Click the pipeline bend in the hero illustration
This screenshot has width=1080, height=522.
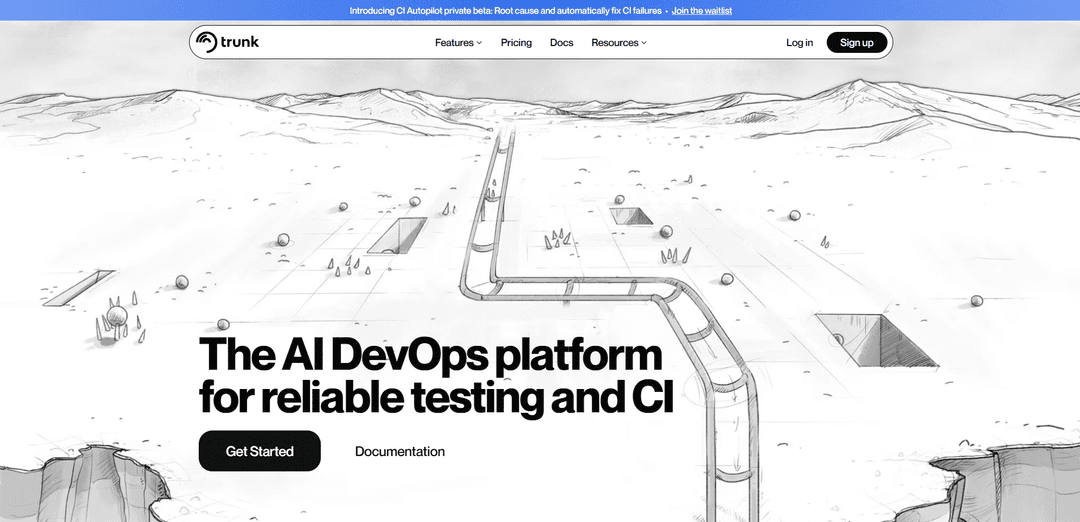672,292
